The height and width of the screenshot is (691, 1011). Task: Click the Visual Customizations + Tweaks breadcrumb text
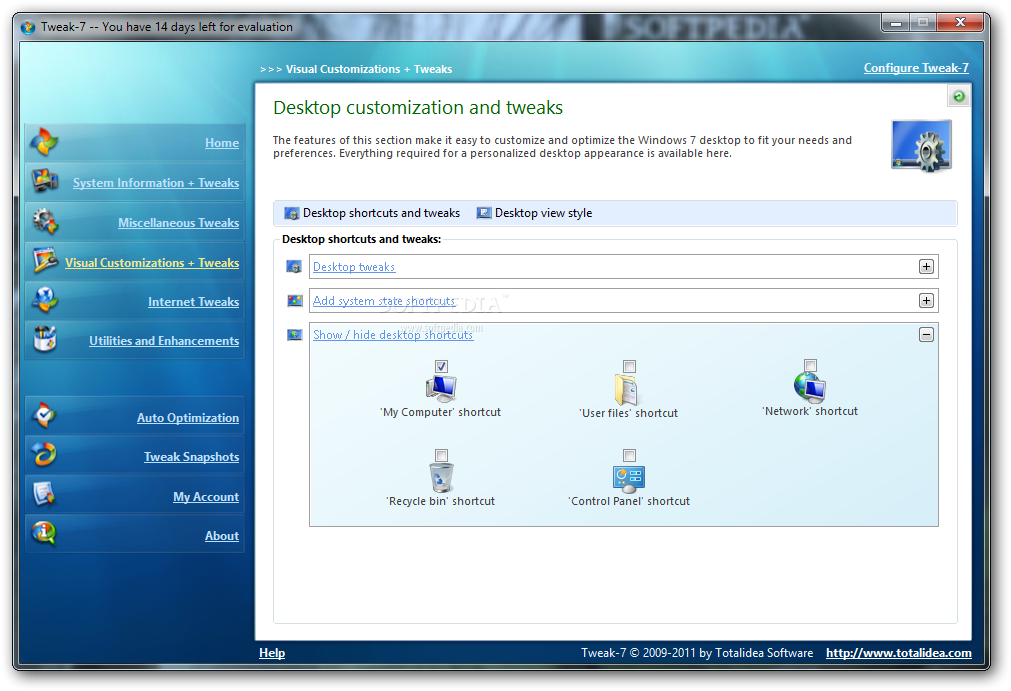click(x=369, y=69)
